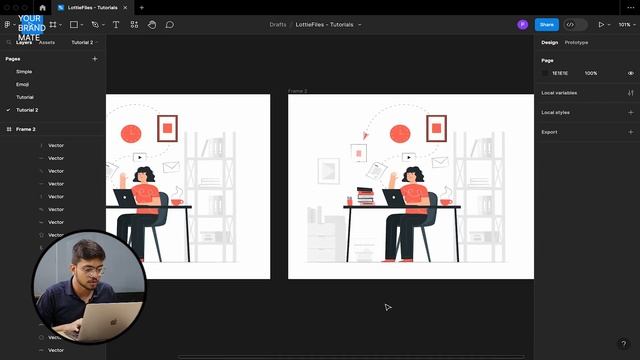Open the Frame tool dropdown arrow
This screenshot has width=640, height=360.
[60, 25]
